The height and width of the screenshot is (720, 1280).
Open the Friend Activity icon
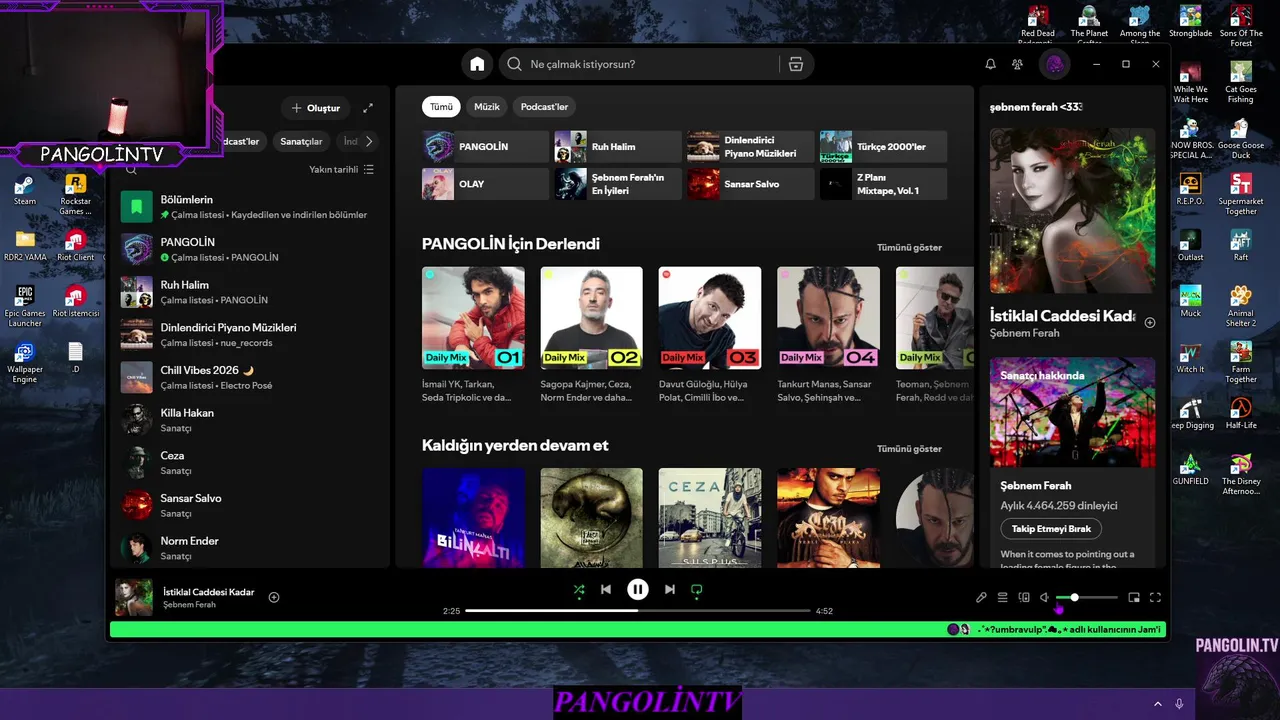(1017, 64)
